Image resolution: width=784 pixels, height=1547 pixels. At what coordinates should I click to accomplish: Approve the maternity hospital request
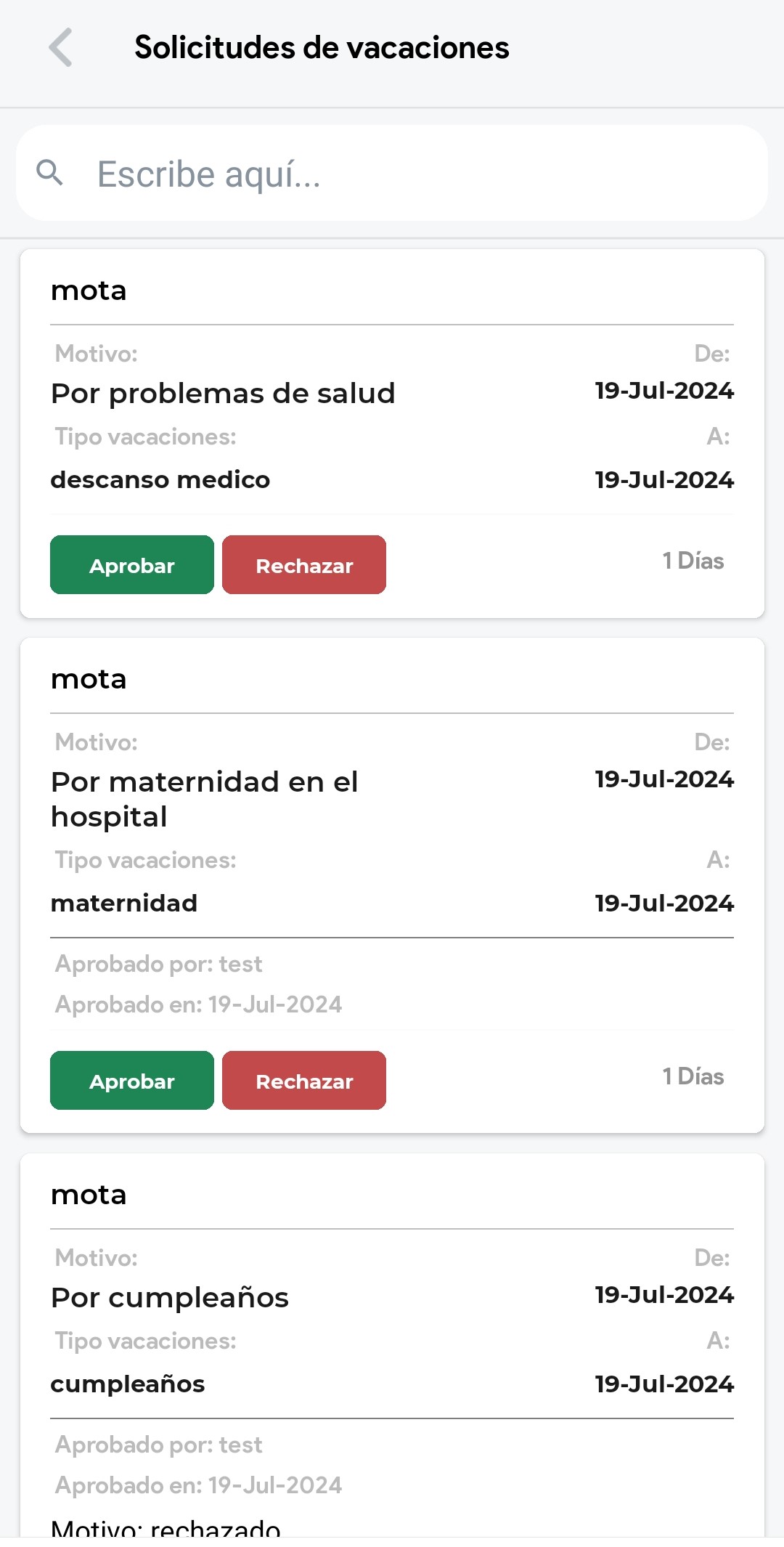click(132, 1081)
